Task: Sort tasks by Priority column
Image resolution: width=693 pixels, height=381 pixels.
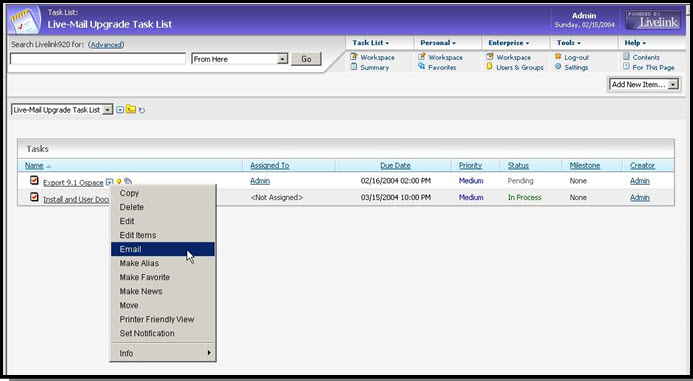Action: click(470, 165)
